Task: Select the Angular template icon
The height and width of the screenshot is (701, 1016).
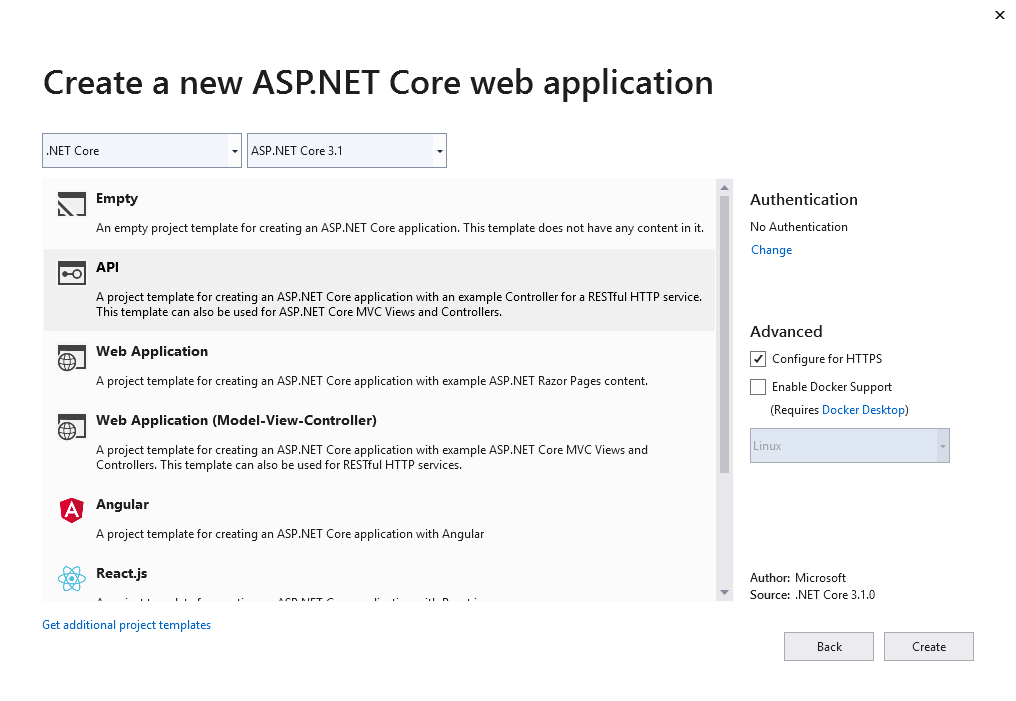Action: (71, 510)
